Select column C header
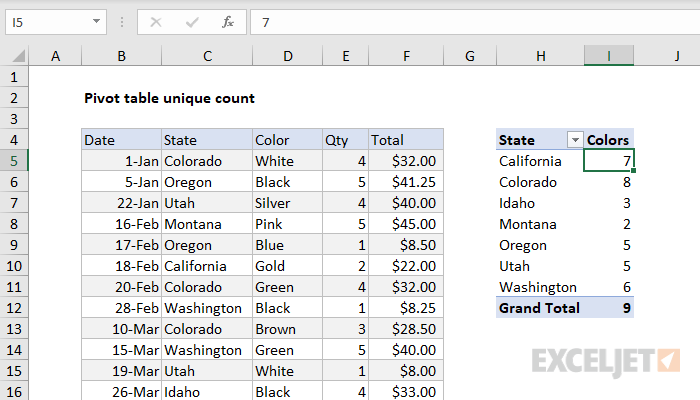The image size is (700, 400). click(206, 58)
